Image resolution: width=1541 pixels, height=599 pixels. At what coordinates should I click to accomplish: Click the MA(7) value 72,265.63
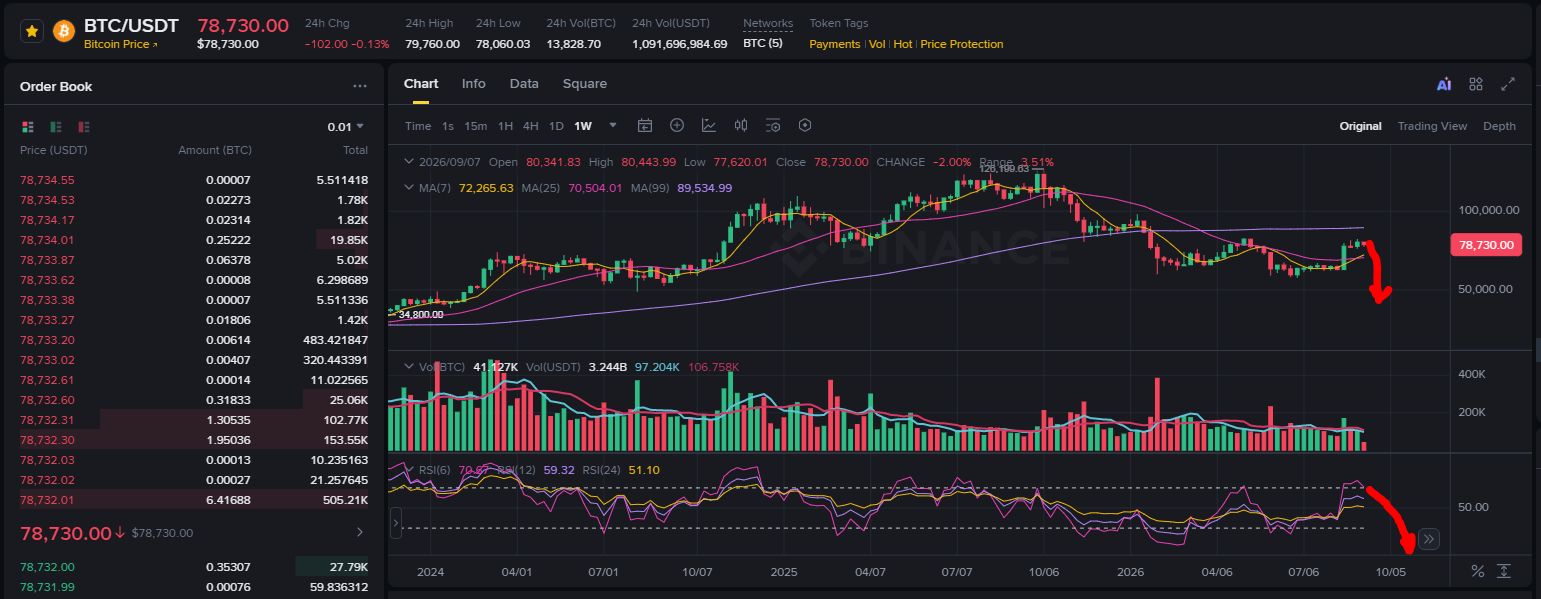[x=486, y=188]
